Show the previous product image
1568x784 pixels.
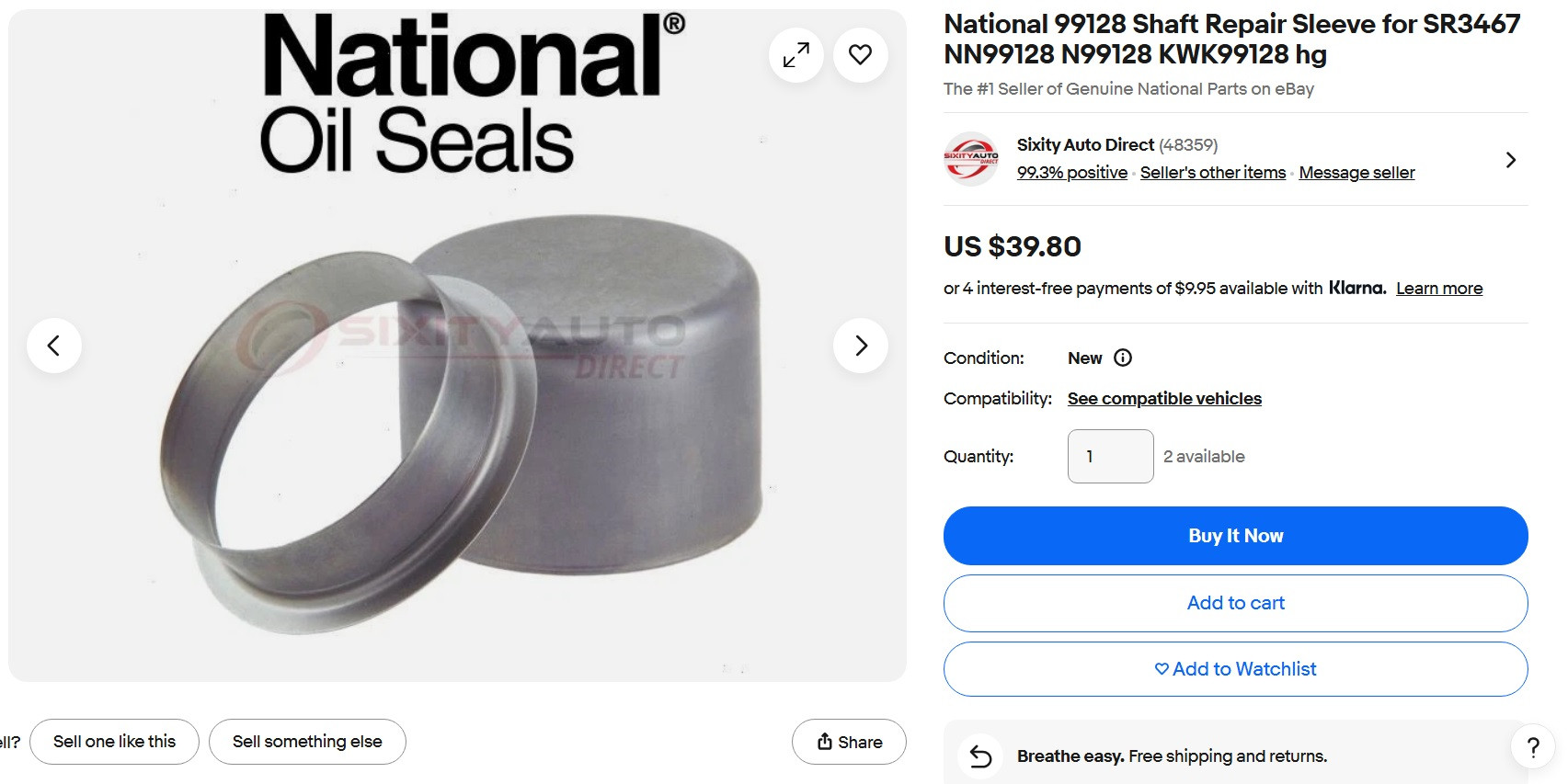tap(54, 345)
